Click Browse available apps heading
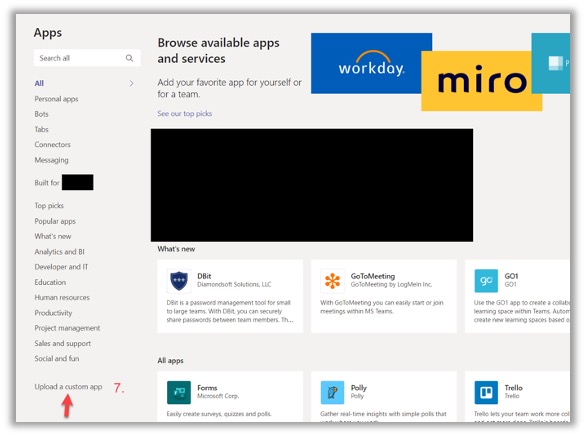The image size is (586, 436). click(218, 50)
